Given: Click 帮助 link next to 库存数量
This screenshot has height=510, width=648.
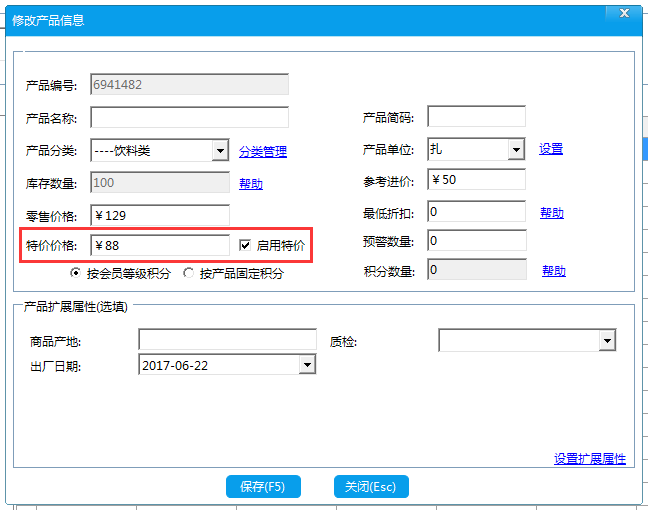Looking at the screenshot, I should pyautogui.click(x=251, y=184).
